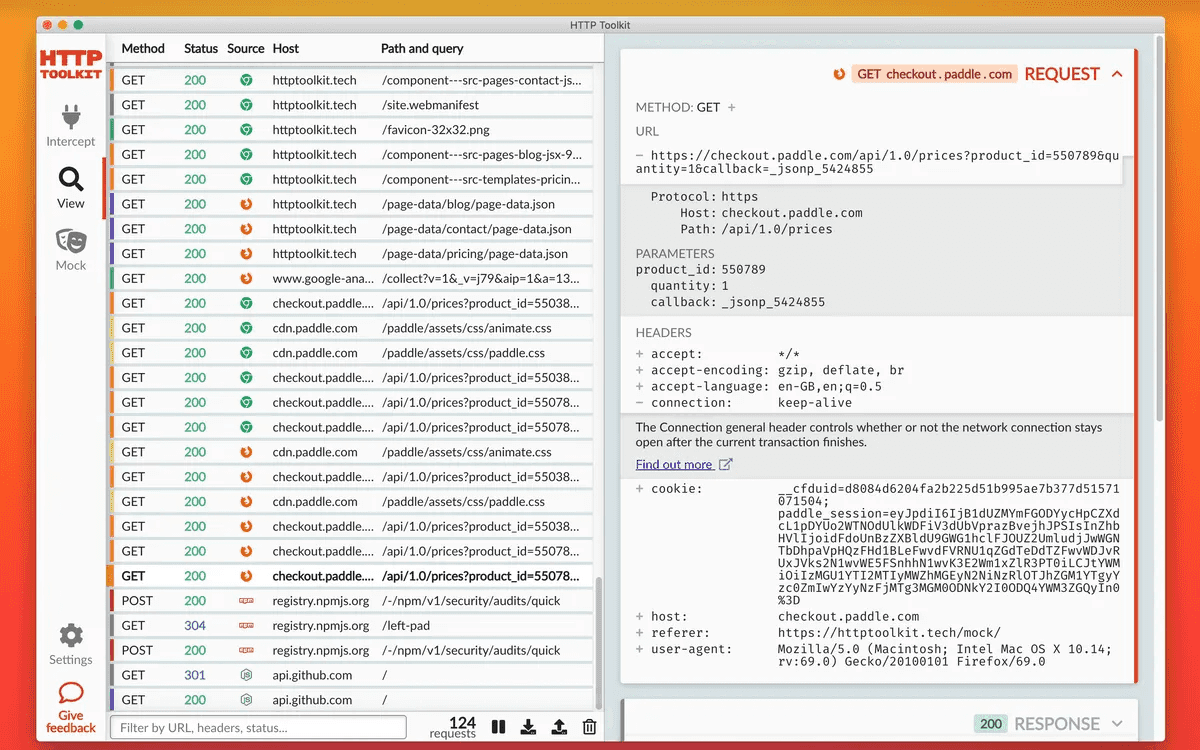Open the GET checkout.paddle.com breadcrumb pill
The image size is (1200, 750).
934,73
